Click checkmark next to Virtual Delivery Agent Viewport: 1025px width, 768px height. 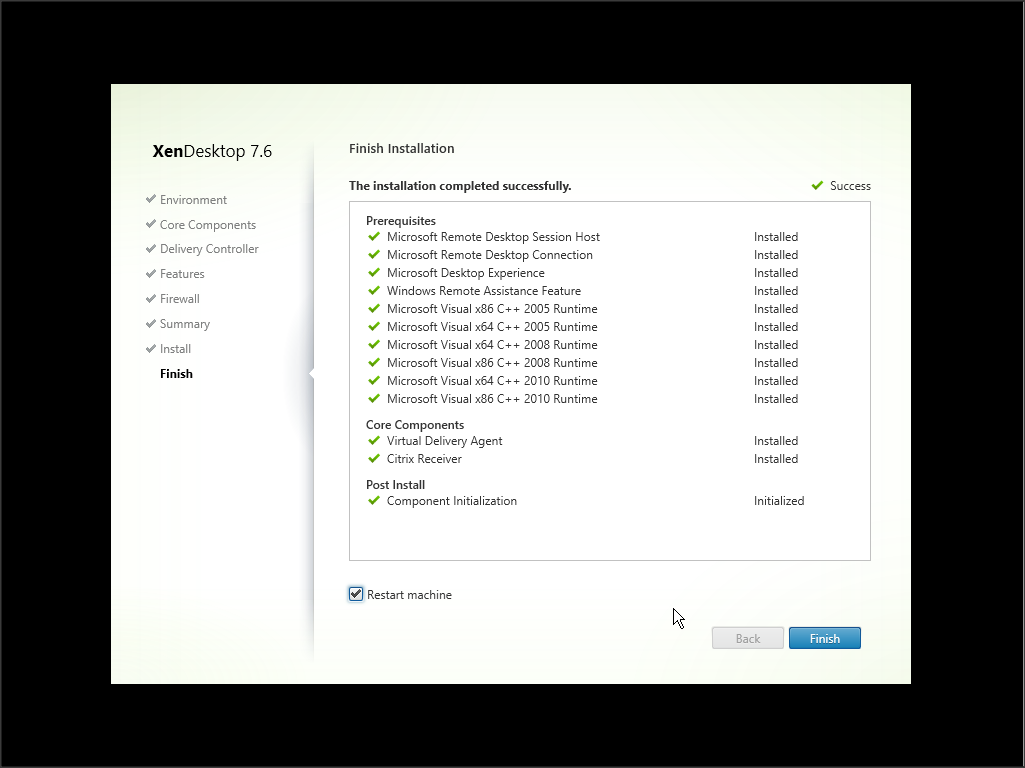[374, 441]
